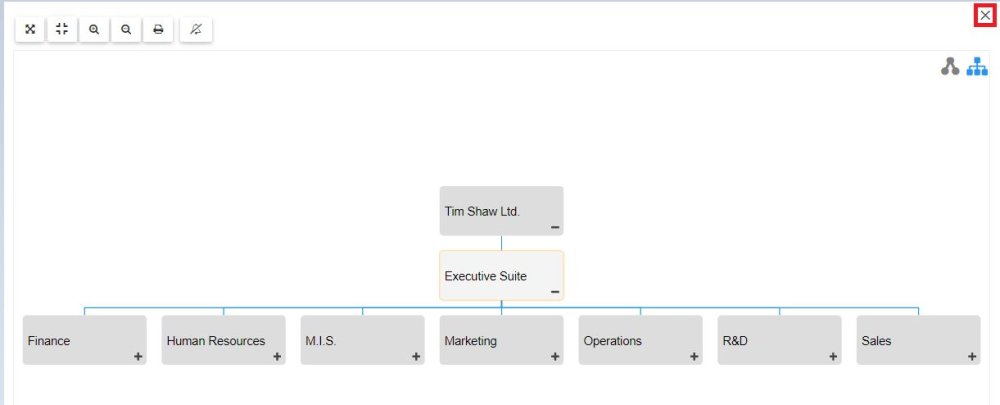Select the Executive Suite box label
Image resolution: width=1000 pixels, height=405 pixels.
pos(486,276)
